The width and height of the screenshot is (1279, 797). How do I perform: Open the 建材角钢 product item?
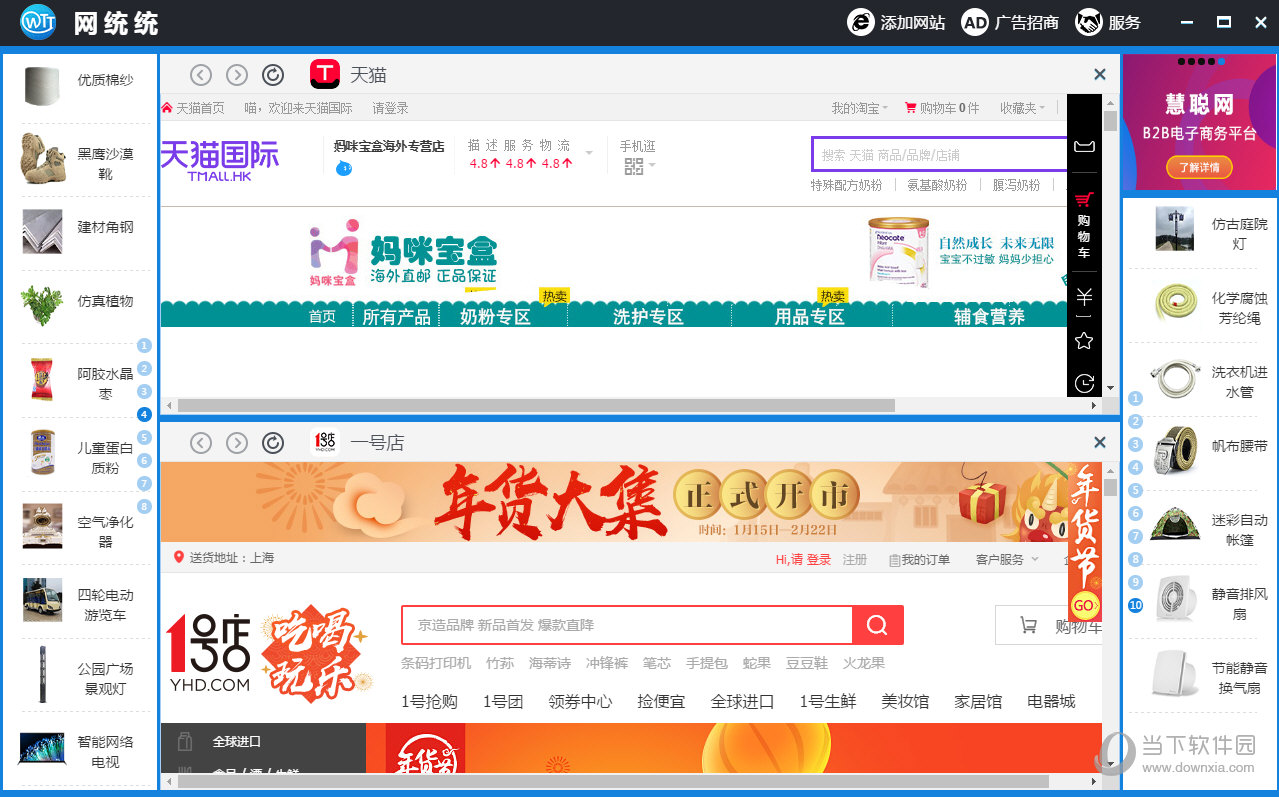80,232
